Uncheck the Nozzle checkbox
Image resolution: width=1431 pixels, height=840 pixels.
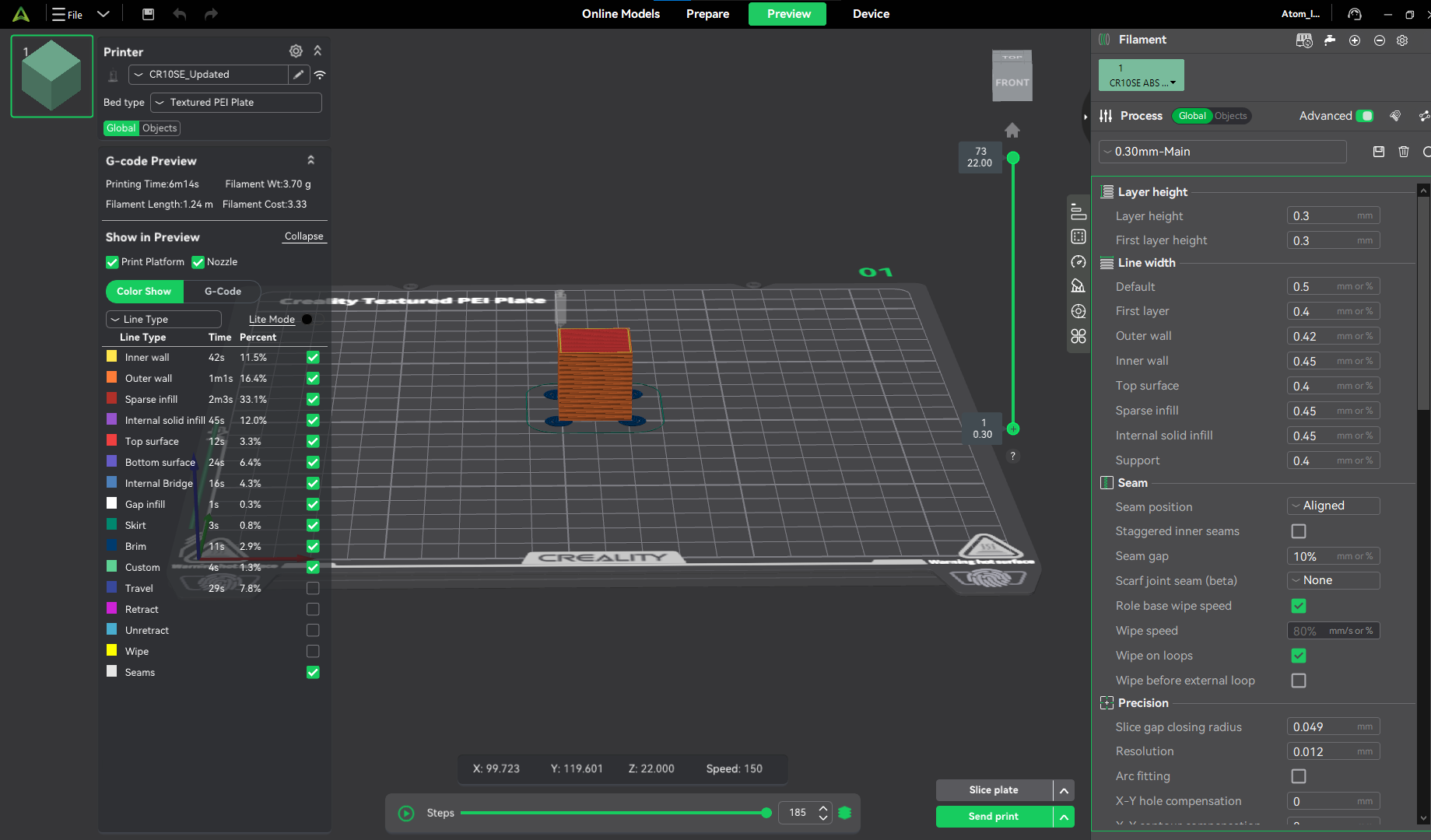[x=198, y=262]
